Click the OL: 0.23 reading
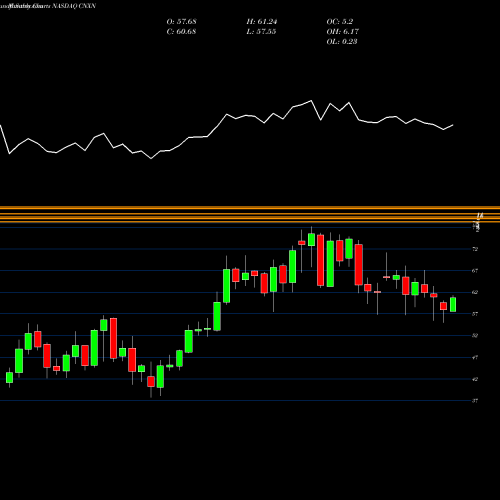 (x=342, y=42)
